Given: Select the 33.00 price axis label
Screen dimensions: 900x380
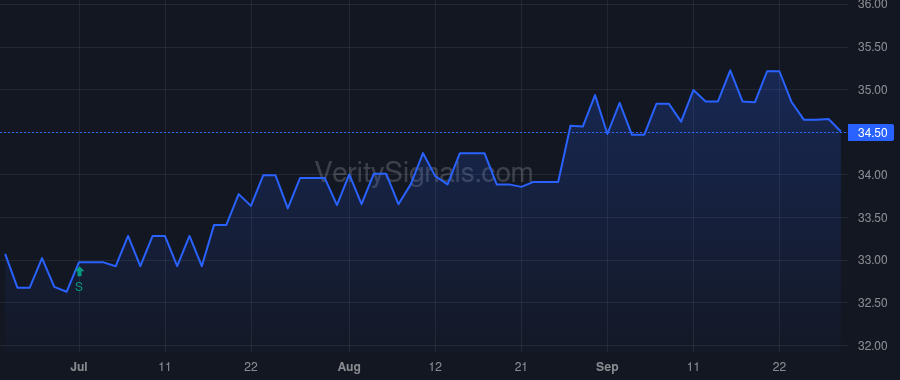Looking at the screenshot, I should pyautogui.click(x=872, y=261).
